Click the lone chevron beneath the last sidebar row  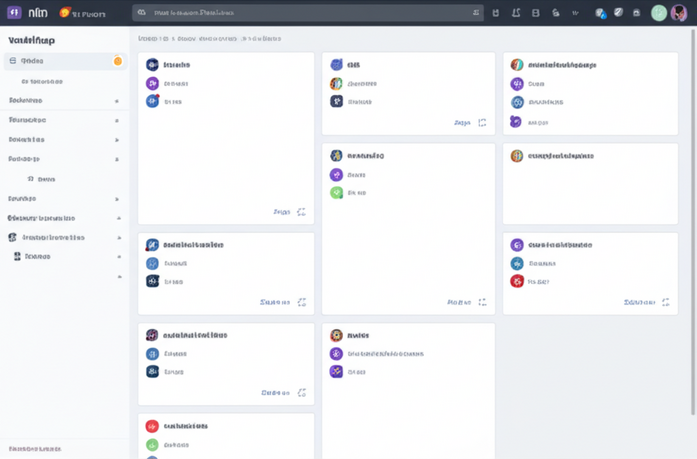click(x=119, y=276)
